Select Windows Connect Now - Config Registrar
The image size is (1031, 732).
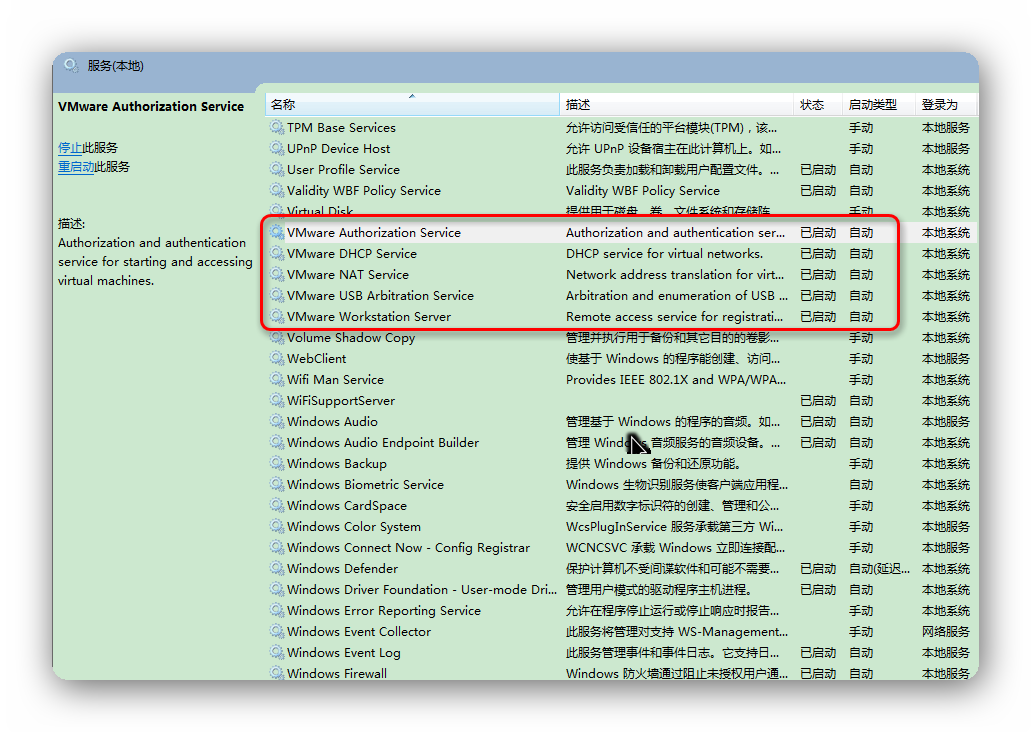[408, 548]
